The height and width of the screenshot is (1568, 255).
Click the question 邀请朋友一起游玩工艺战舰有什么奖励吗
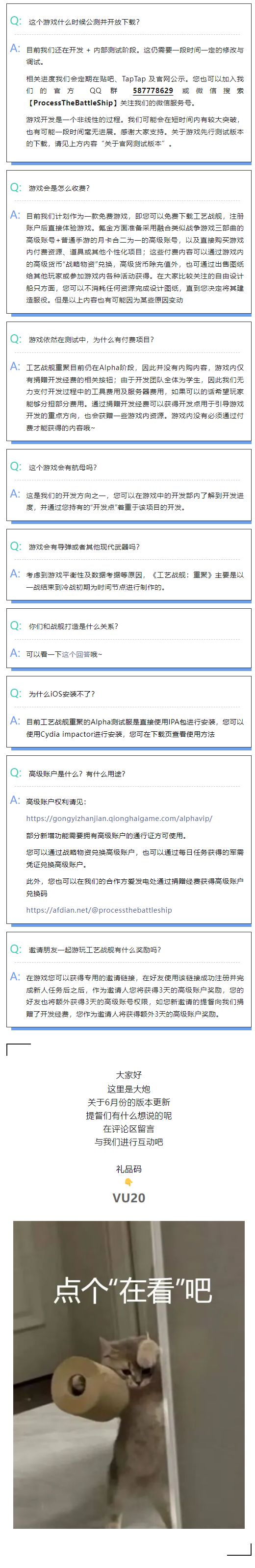(95, 949)
